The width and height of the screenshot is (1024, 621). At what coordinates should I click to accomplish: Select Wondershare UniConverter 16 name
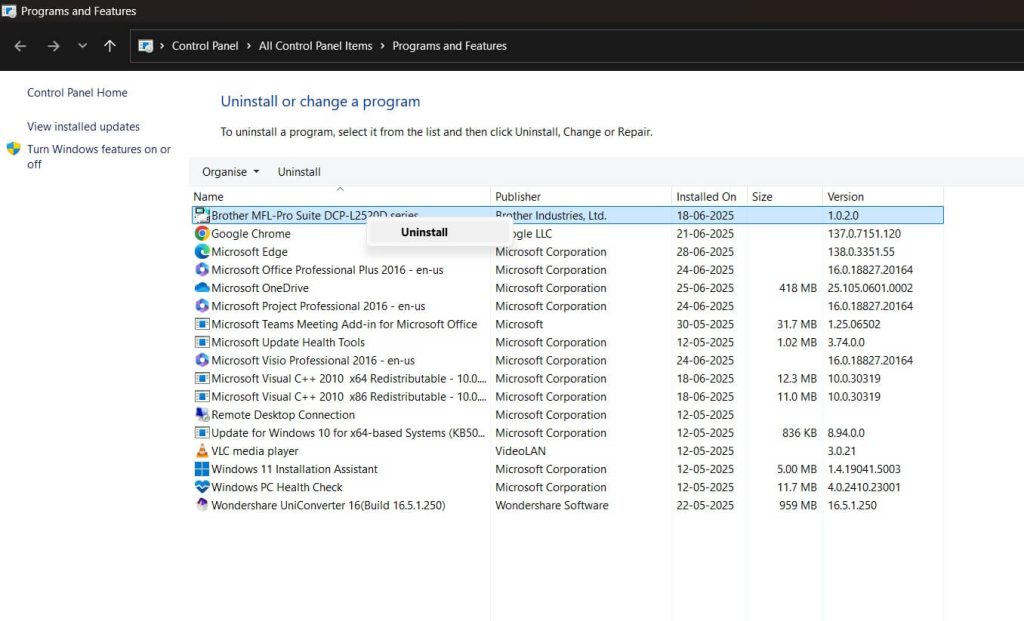328,505
